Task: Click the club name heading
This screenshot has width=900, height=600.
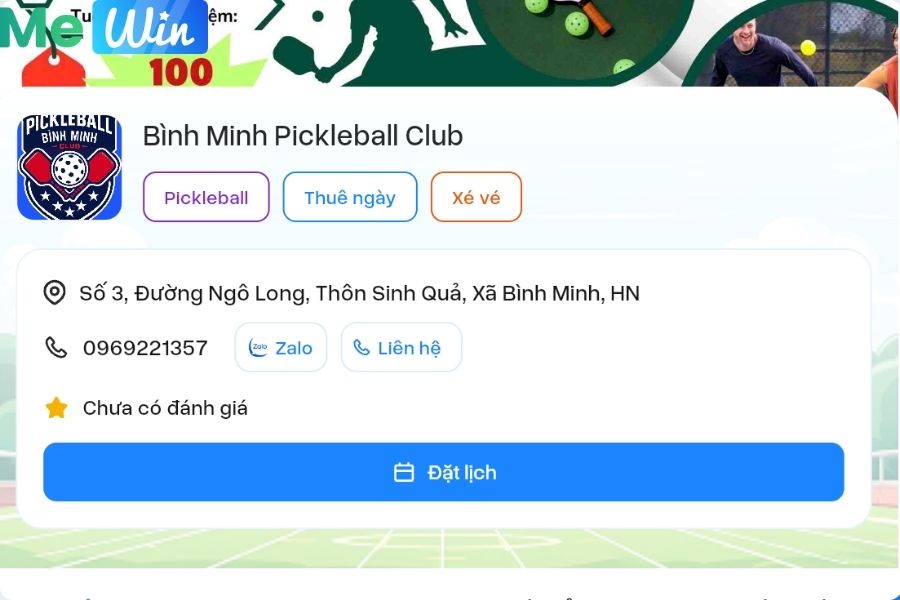Action: (302, 136)
